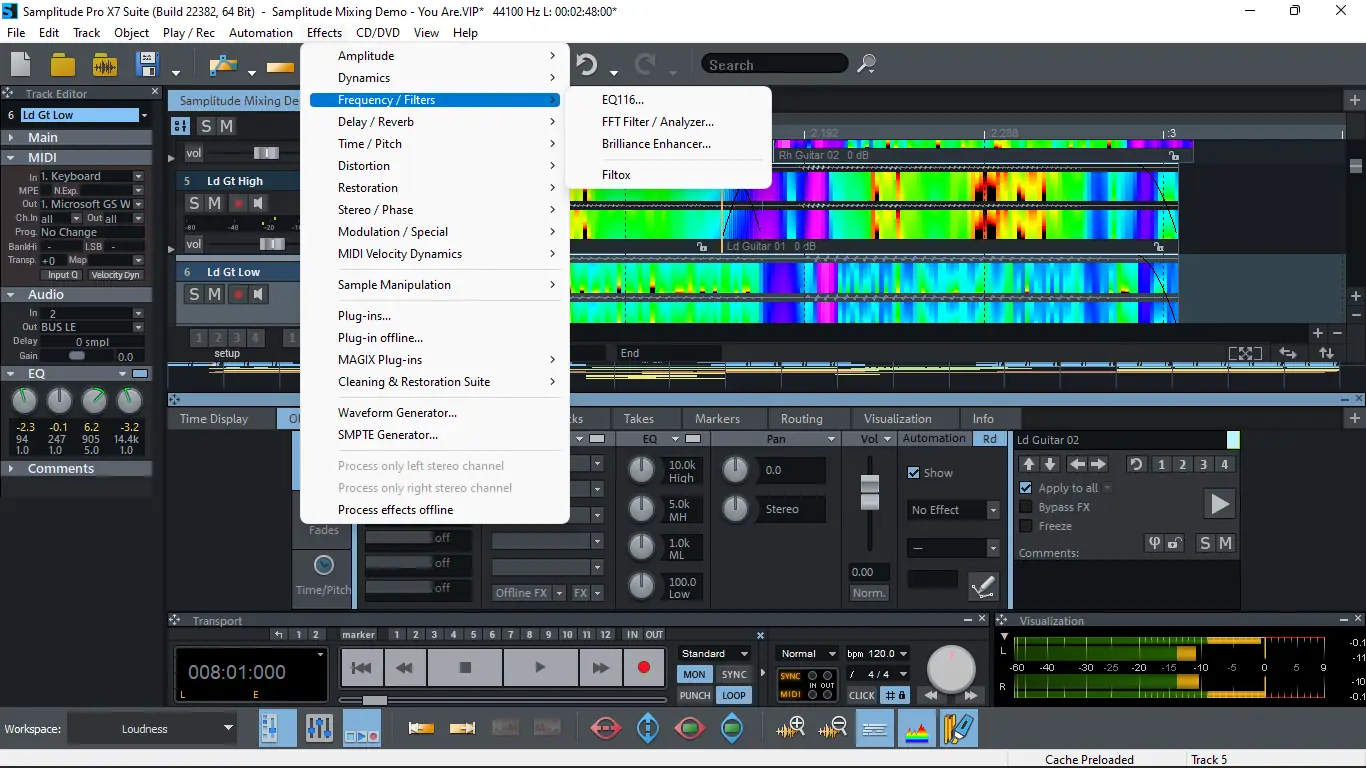Select EQ116 from the submenu
This screenshot has height=768, width=1366.
623,100
